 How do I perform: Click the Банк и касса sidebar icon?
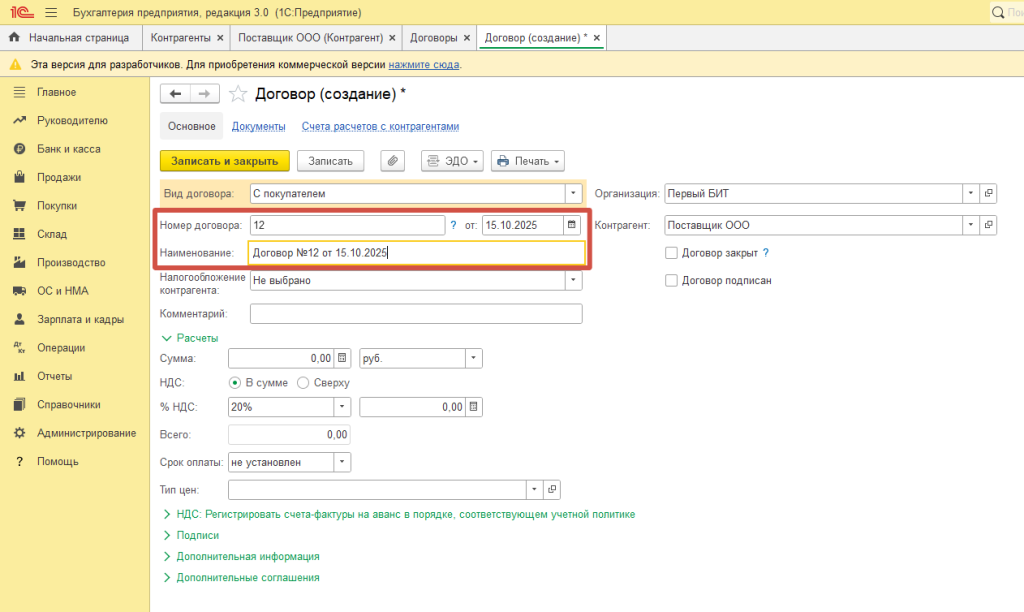(18, 149)
